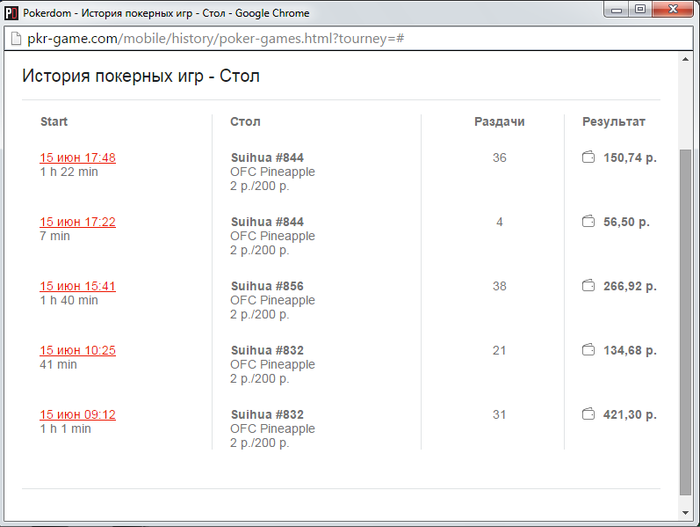Click wallet icon beside 150,74 p.
Screen dimensions: 700x527
pos(588,157)
